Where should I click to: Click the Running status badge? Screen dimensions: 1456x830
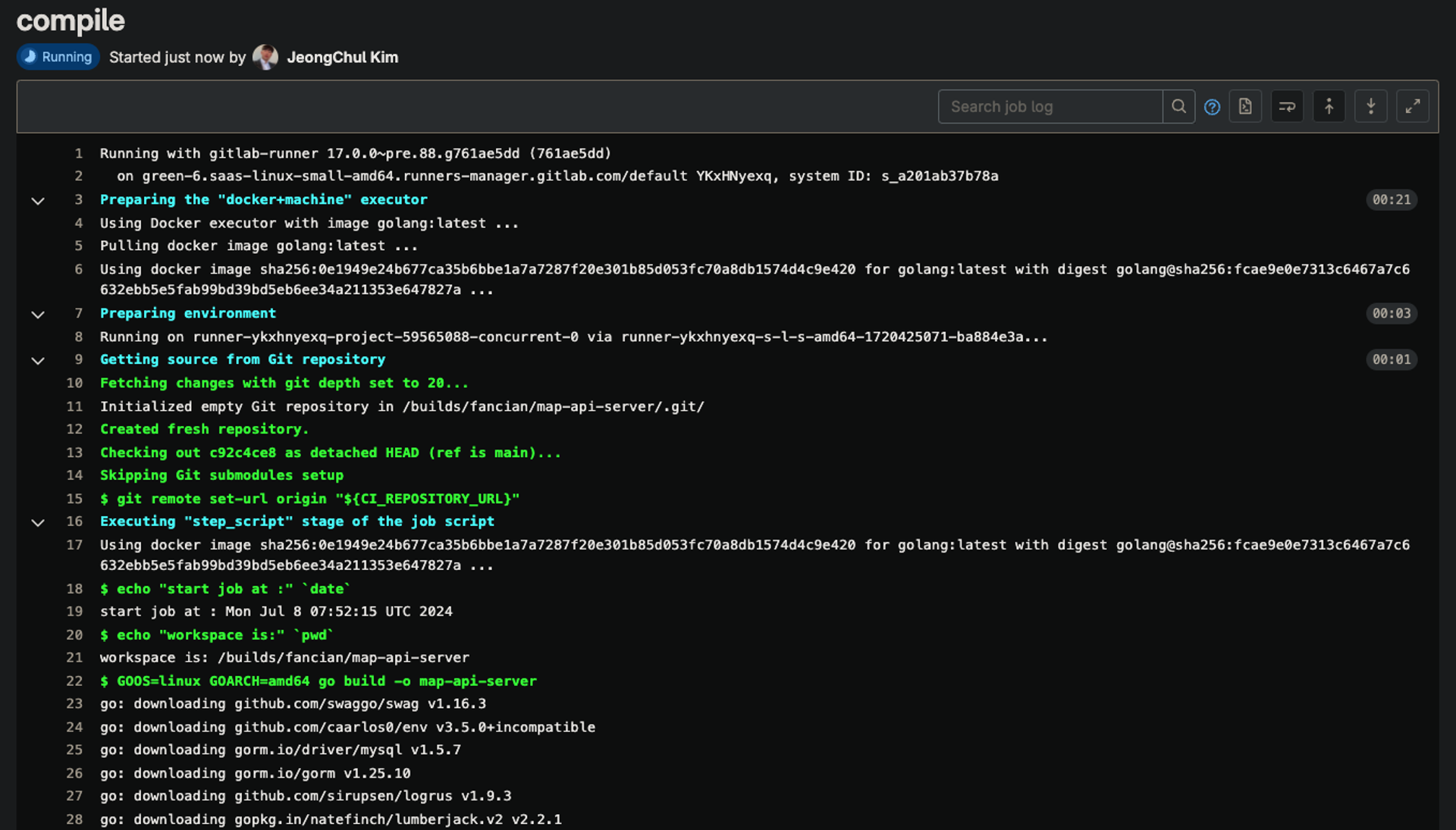58,58
